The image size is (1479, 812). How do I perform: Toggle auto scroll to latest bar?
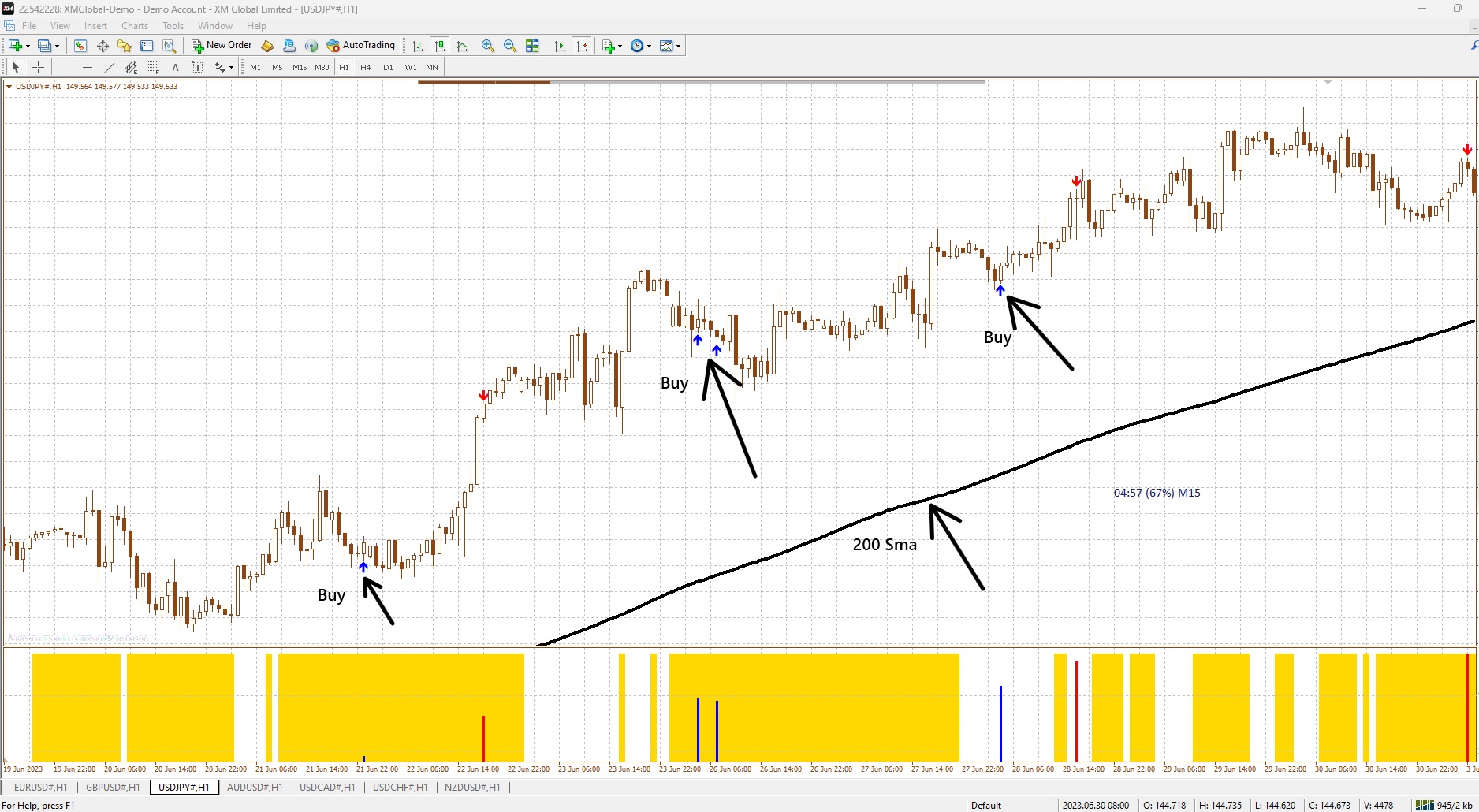[559, 46]
